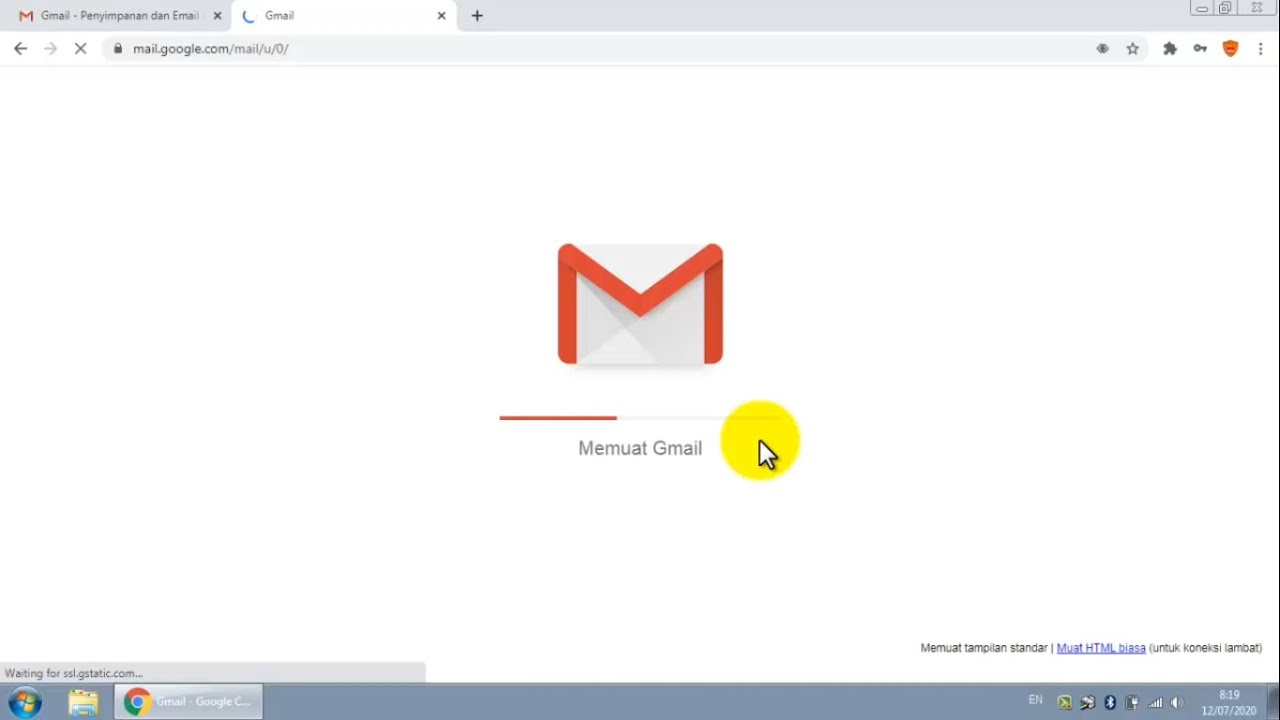Stop loading with the X button
This screenshot has width=1280, height=720.
click(81, 48)
